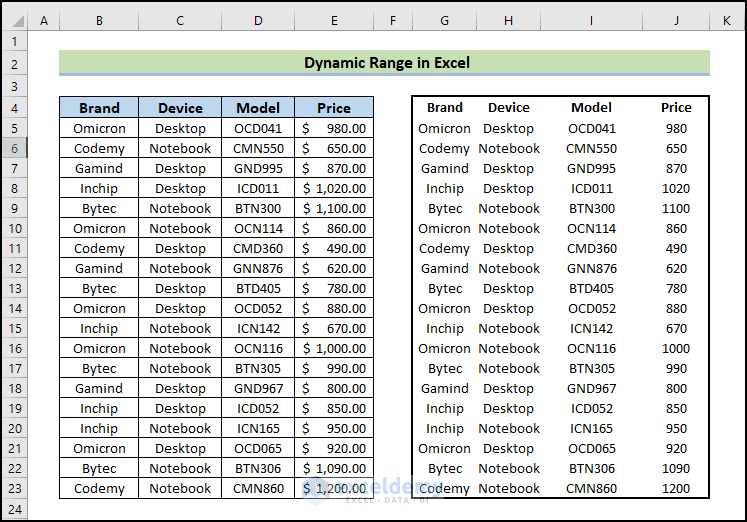
Task: Click the 'Brand' header in column G
Action: pos(444,108)
